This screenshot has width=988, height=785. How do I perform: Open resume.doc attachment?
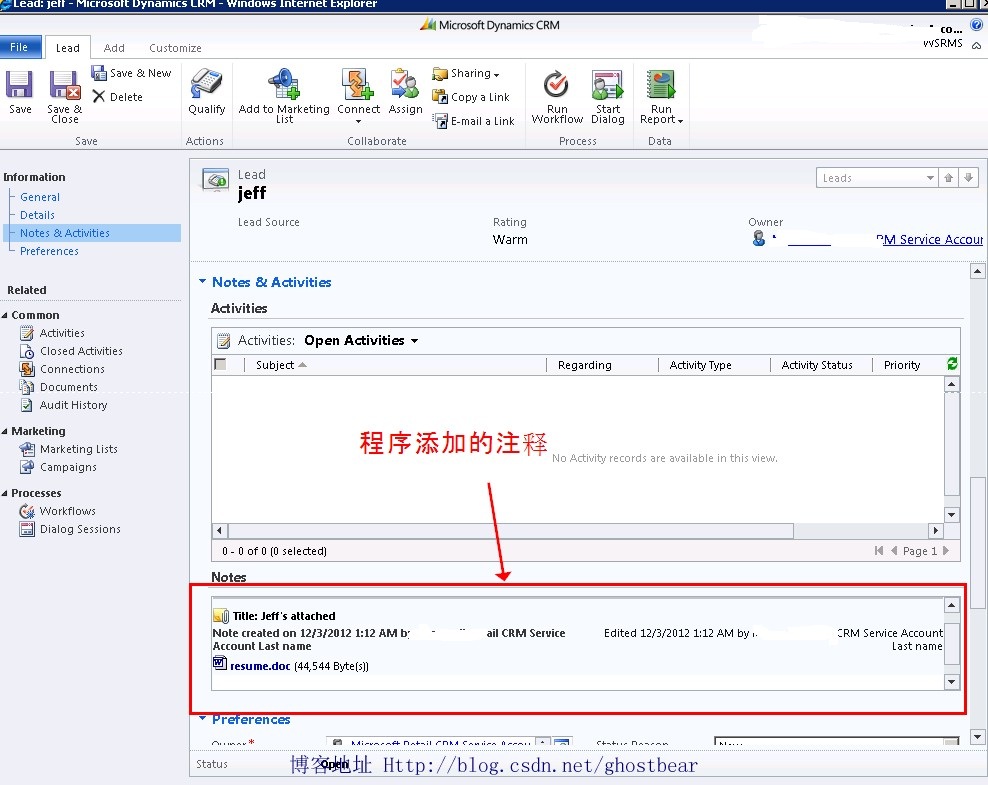coord(260,666)
